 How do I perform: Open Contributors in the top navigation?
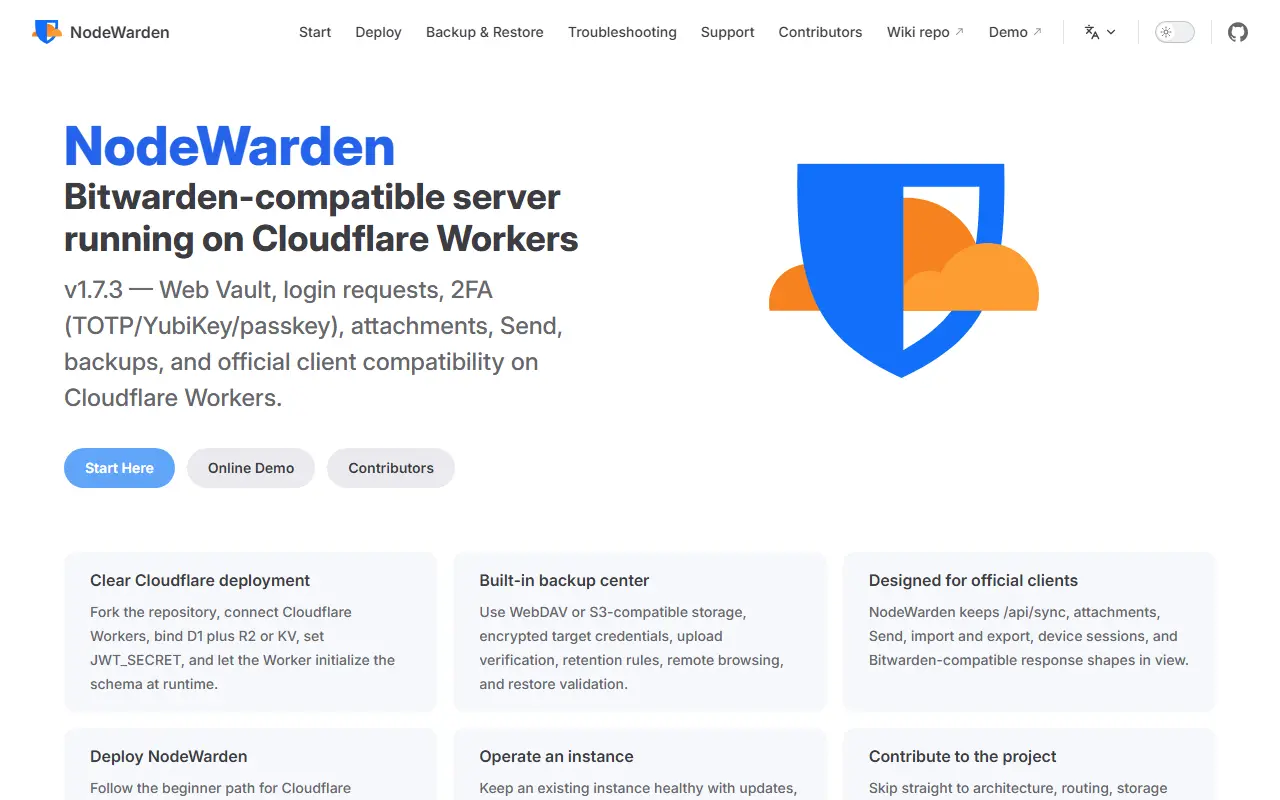(820, 32)
